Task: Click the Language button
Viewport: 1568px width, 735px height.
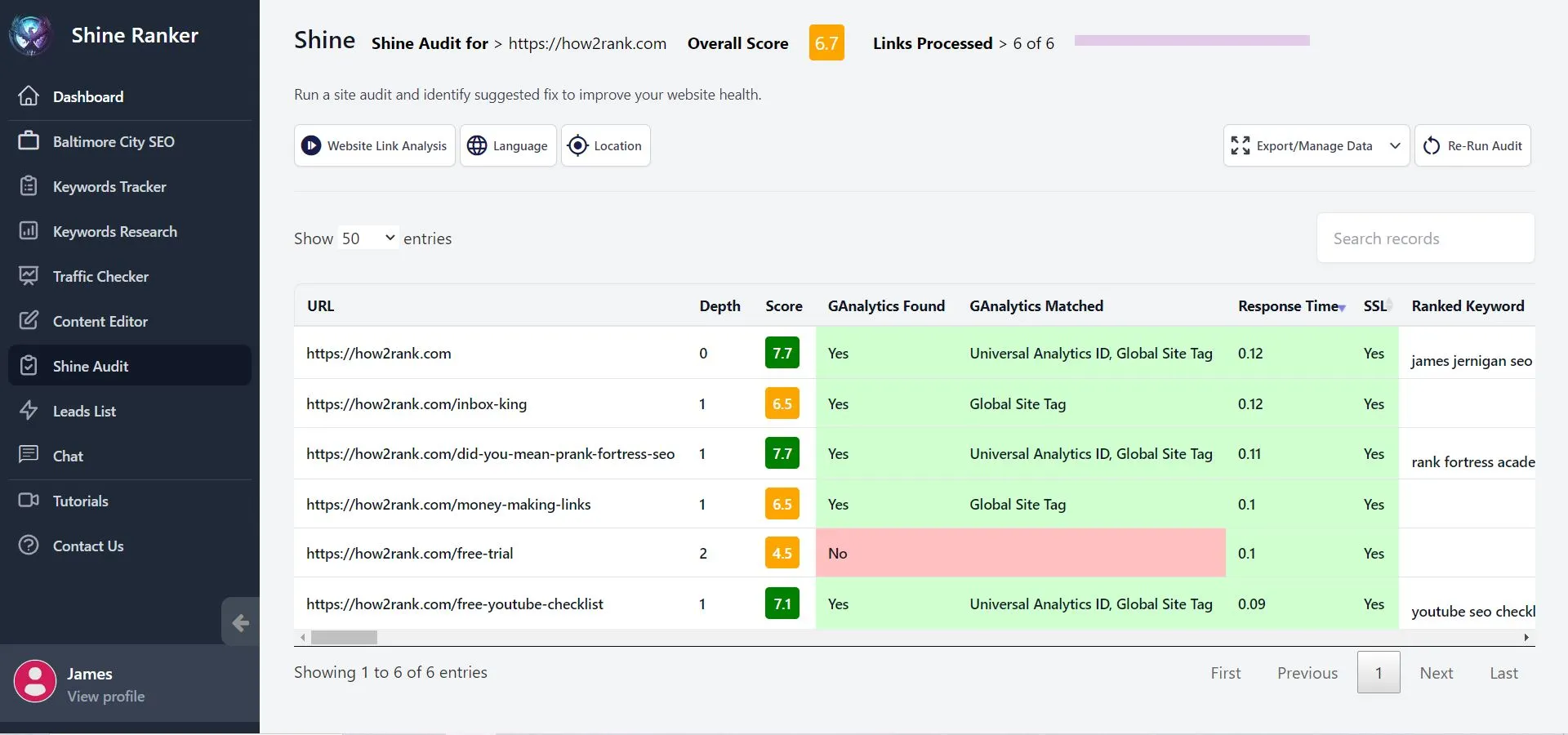Action: (508, 145)
